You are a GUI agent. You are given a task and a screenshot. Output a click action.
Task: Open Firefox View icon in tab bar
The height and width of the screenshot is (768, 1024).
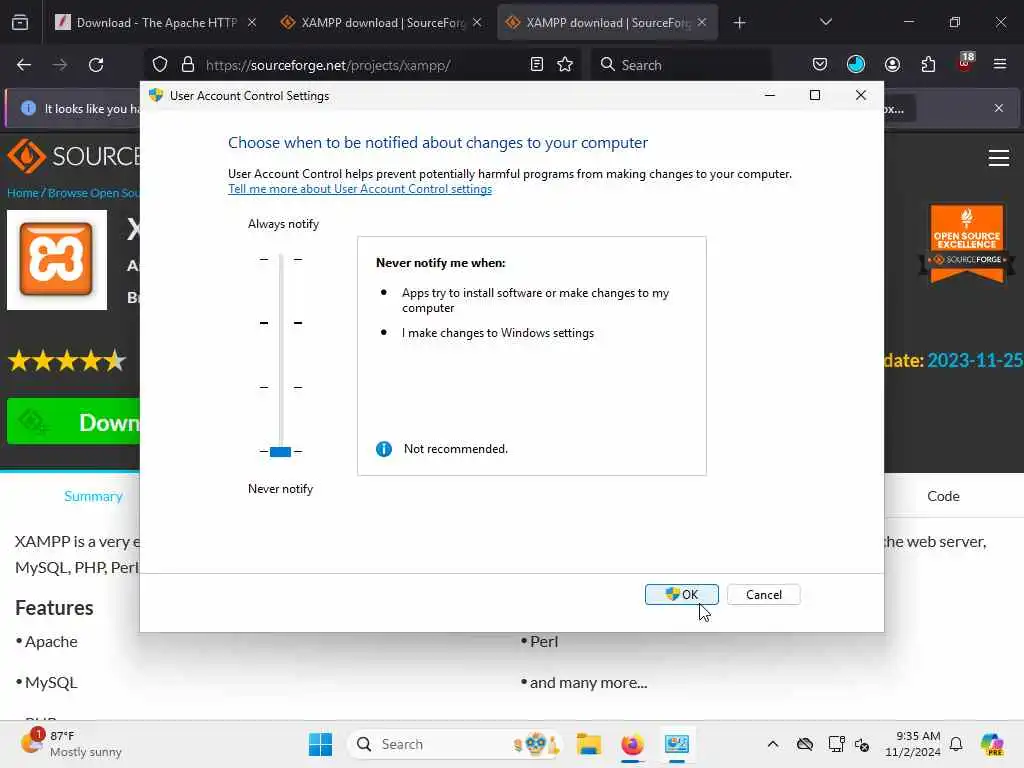click(x=20, y=23)
